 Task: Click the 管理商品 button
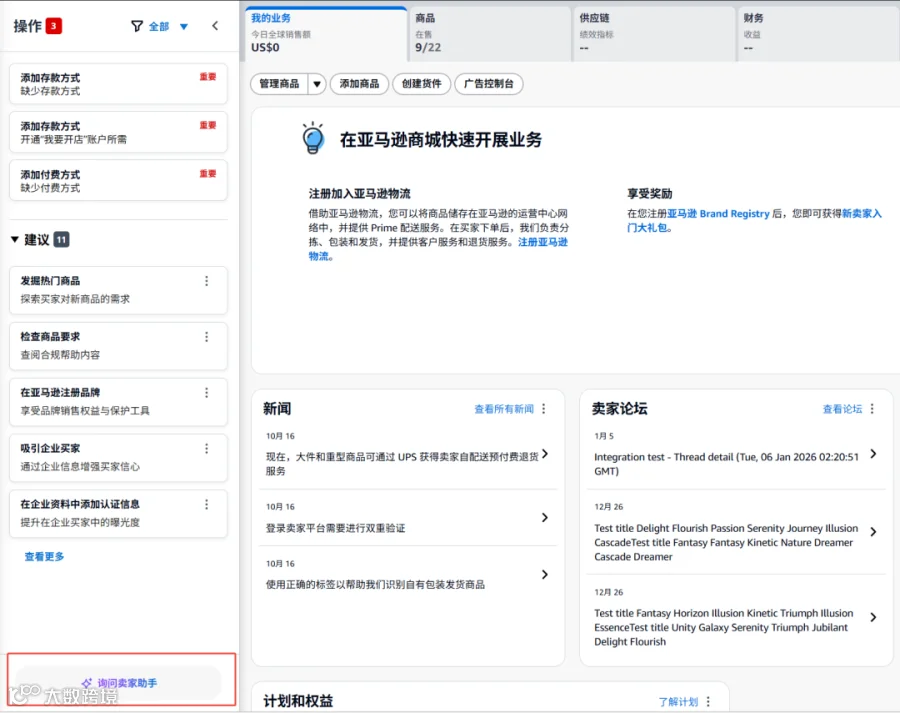[279, 84]
